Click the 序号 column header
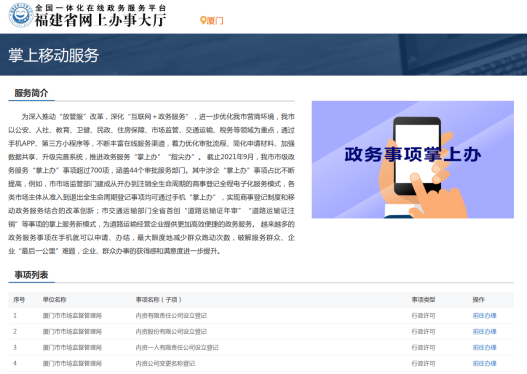The image size is (527, 374). pyautogui.click(x=19, y=299)
